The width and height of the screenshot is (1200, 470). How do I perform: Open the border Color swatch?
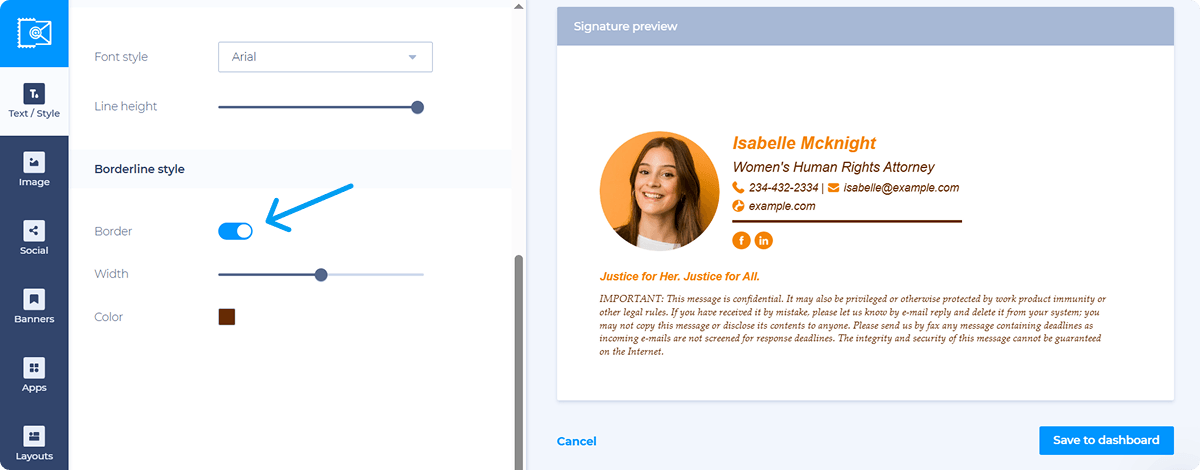point(227,317)
